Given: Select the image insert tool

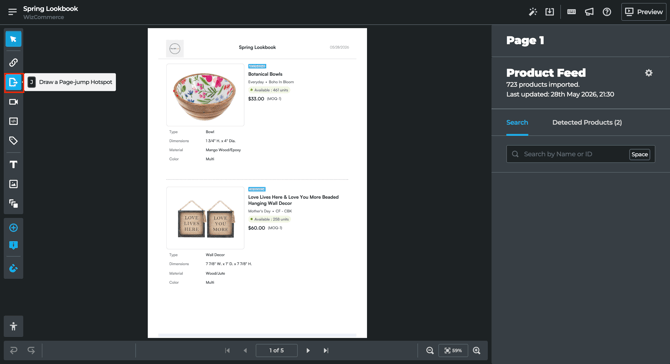Looking at the screenshot, I should pyautogui.click(x=13, y=184).
